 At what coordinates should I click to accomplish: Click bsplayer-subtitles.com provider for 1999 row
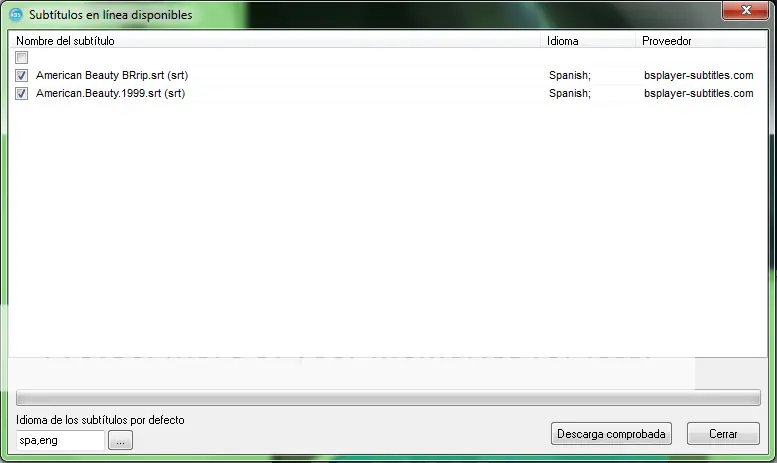(x=699, y=93)
